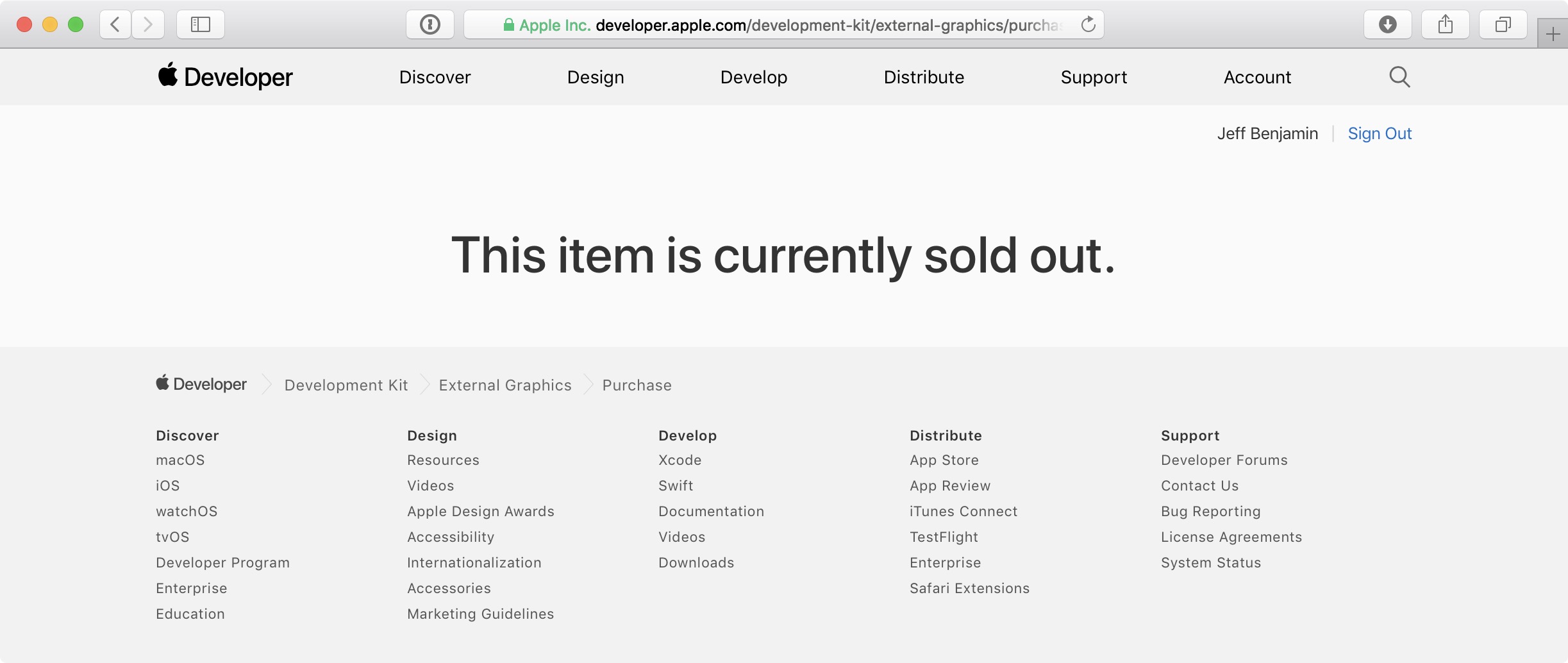Open the TestFlight link under Distribute
Screen dimensions: 1568x663
pyautogui.click(x=944, y=537)
